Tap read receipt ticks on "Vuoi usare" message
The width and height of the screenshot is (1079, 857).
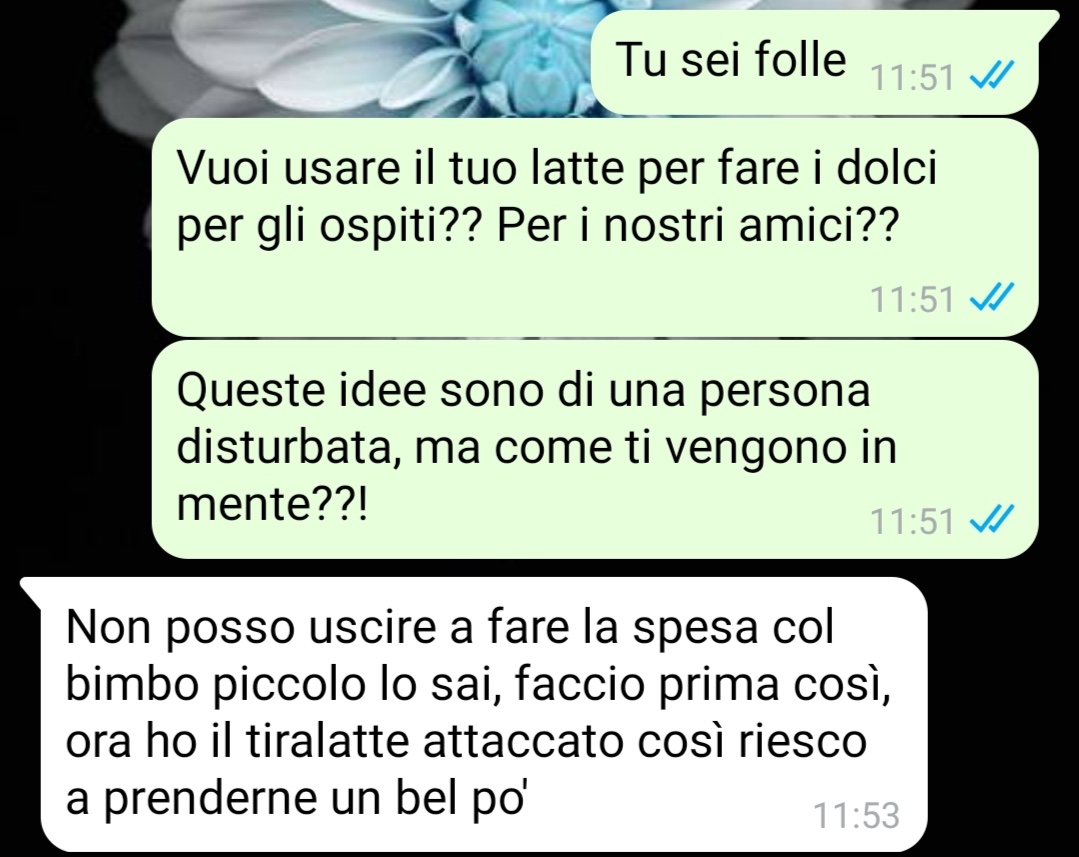click(991, 298)
